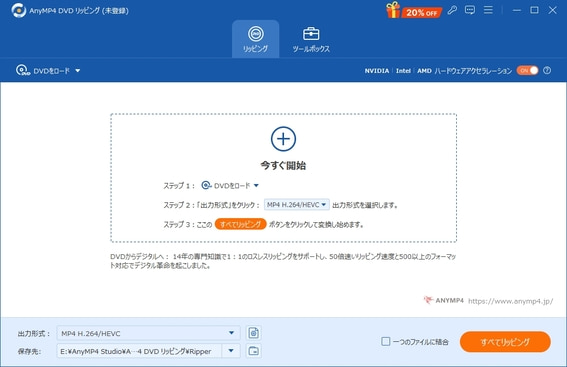Switch to the リッピング tab
The image size is (567, 367).
pos(255,39)
